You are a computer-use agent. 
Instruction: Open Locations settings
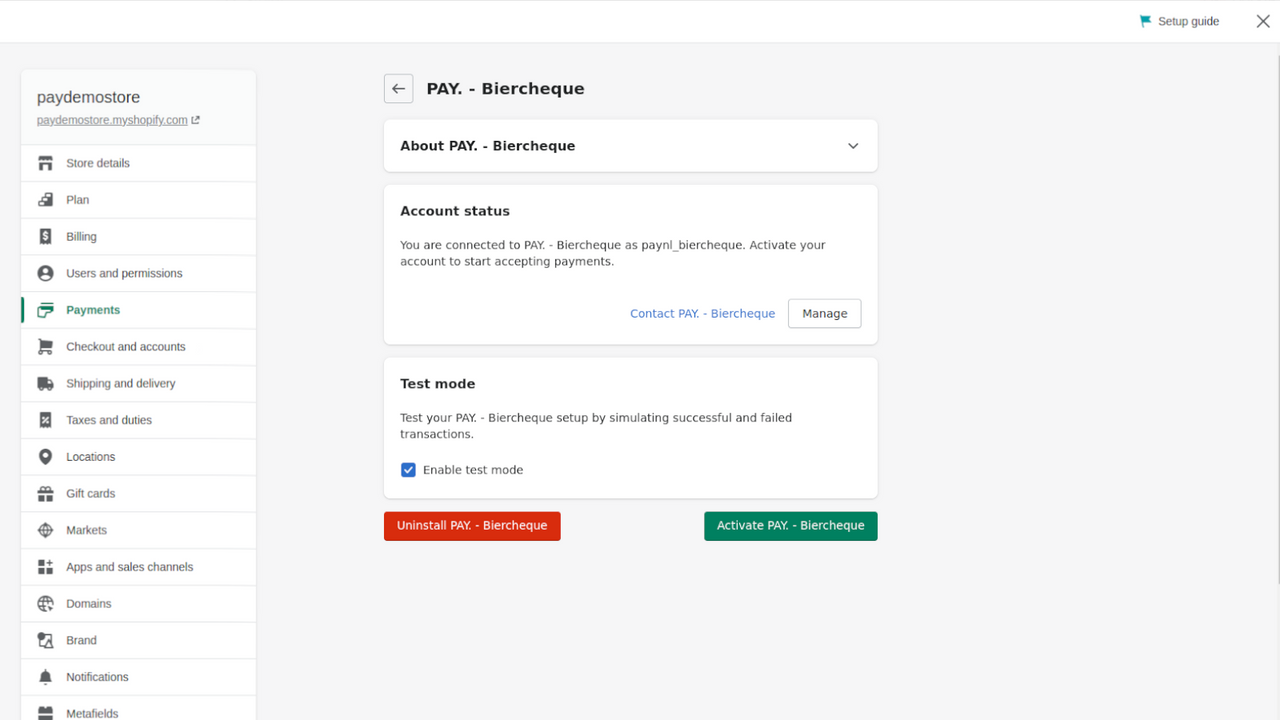[138, 457]
